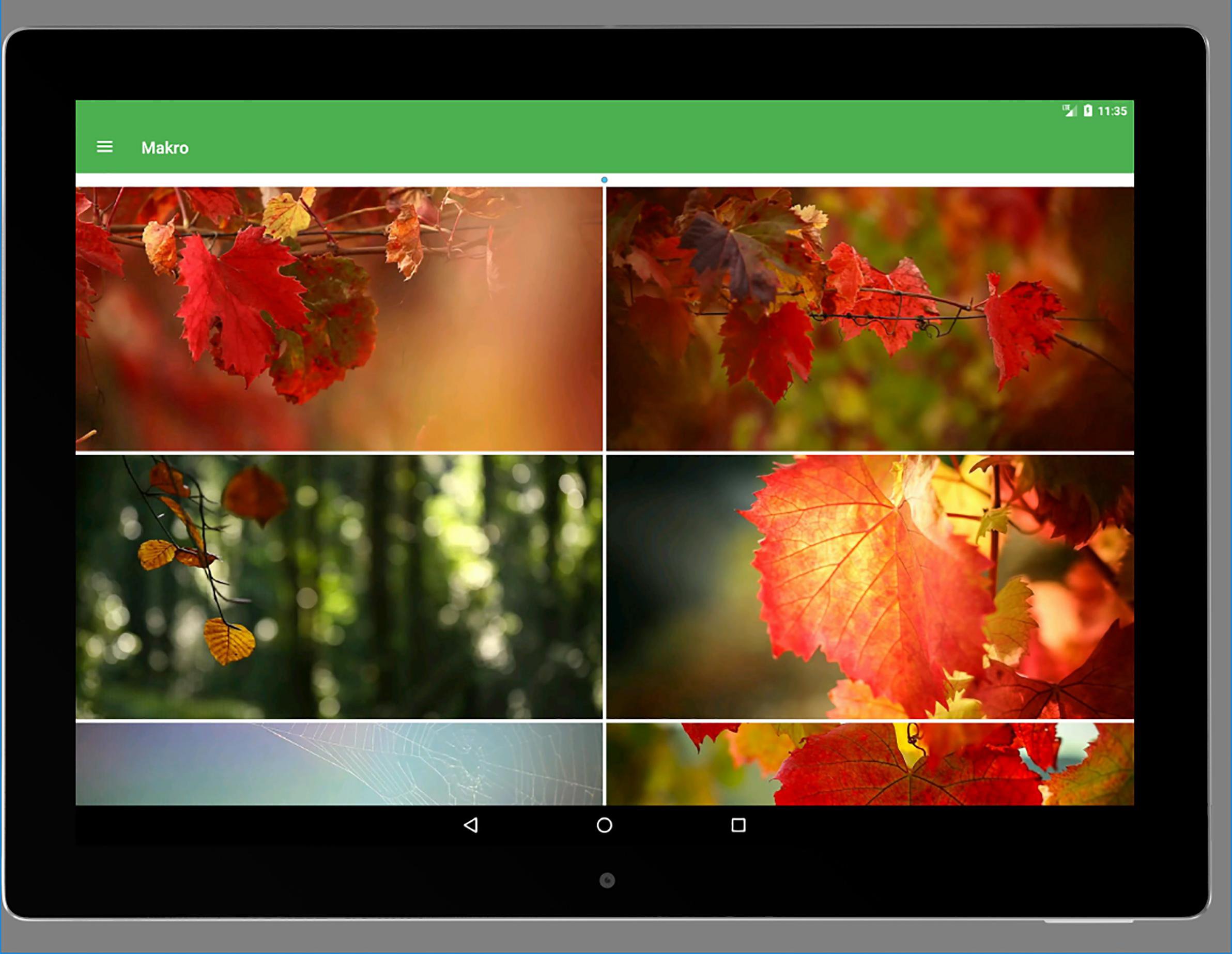1232x954 pixels.
Task: Choose the bottom-right red leaf with tendril
Action: coord(870,764)
